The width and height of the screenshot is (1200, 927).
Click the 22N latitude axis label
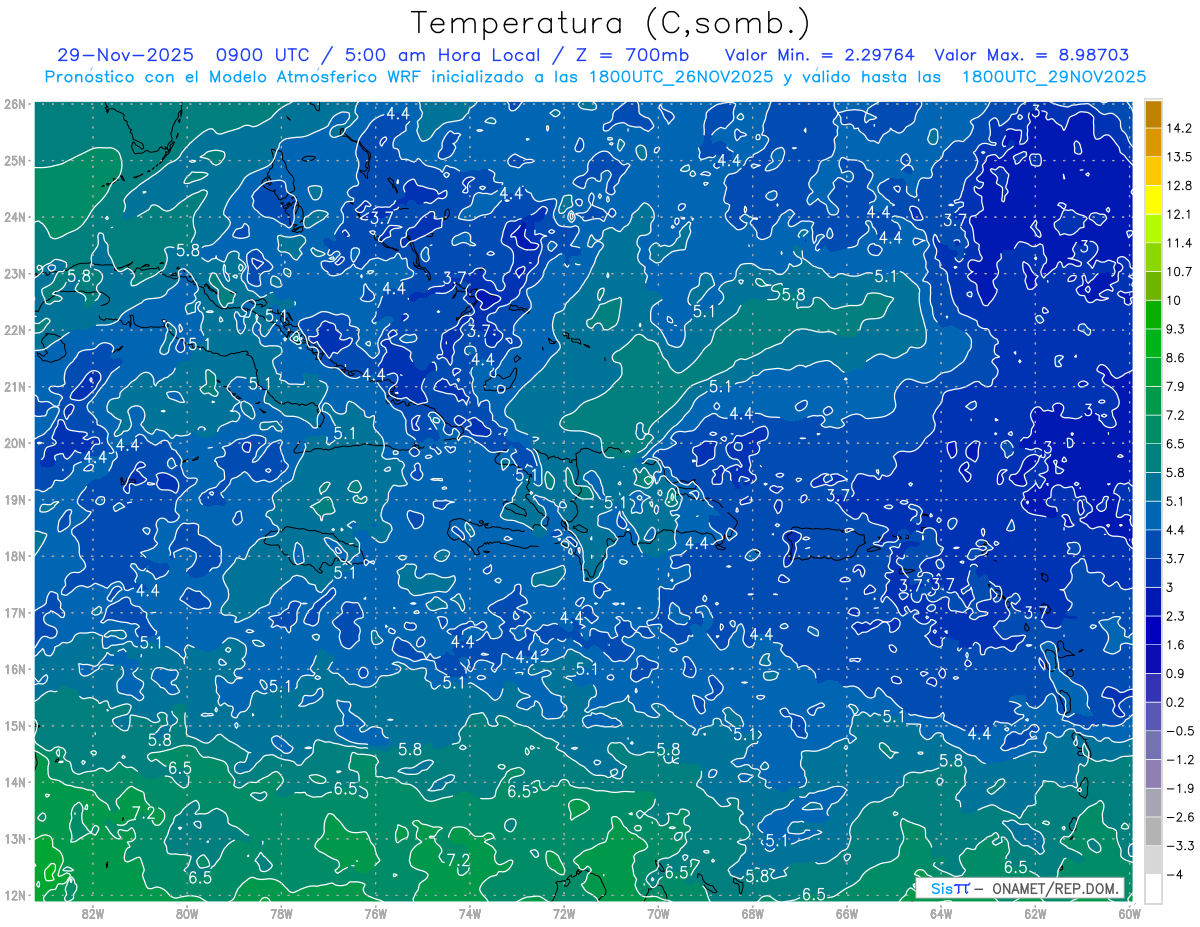pos(15,330)
